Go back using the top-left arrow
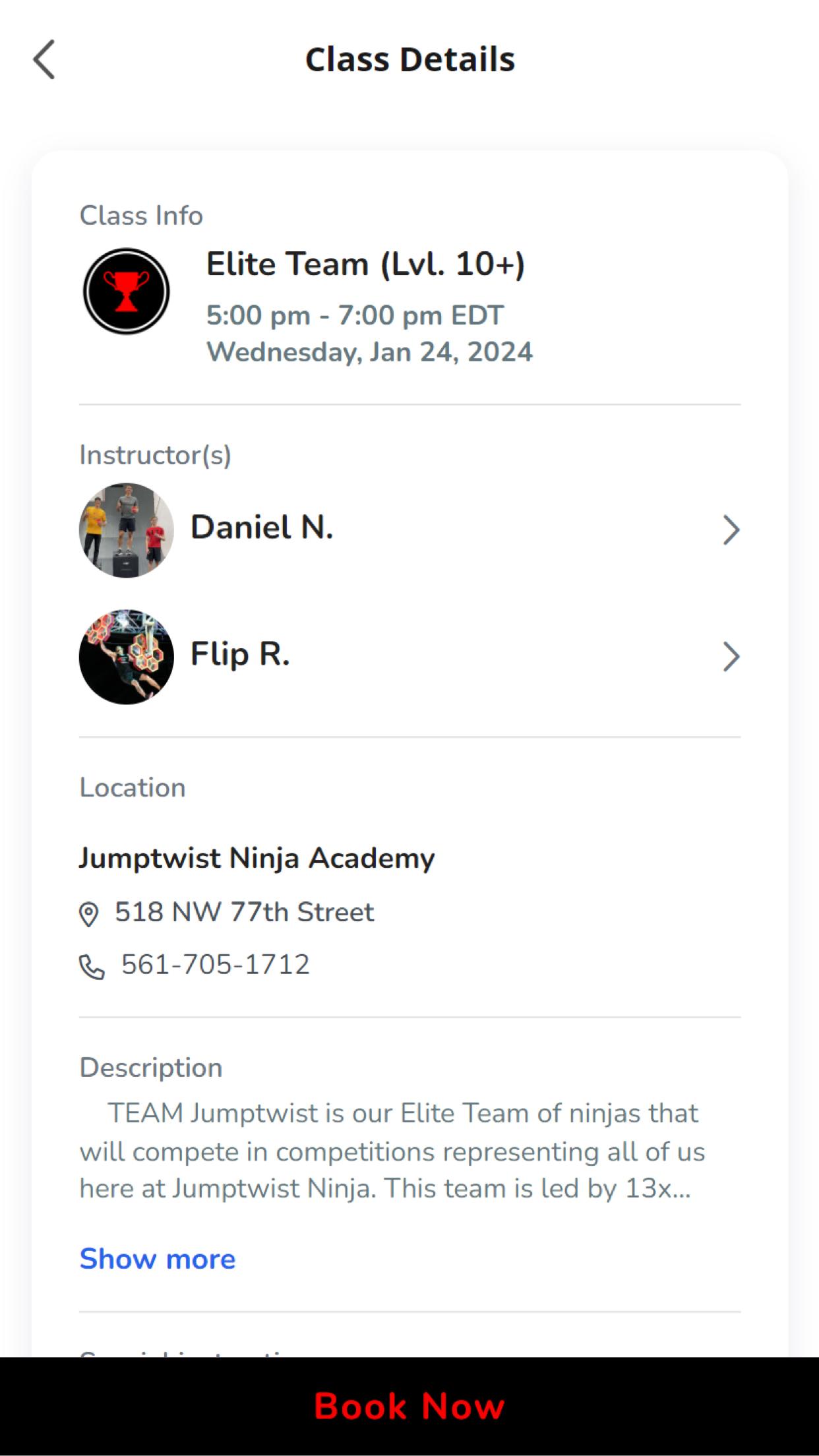The width and height of the screenshot is (819, 1456). coord(44,59)
